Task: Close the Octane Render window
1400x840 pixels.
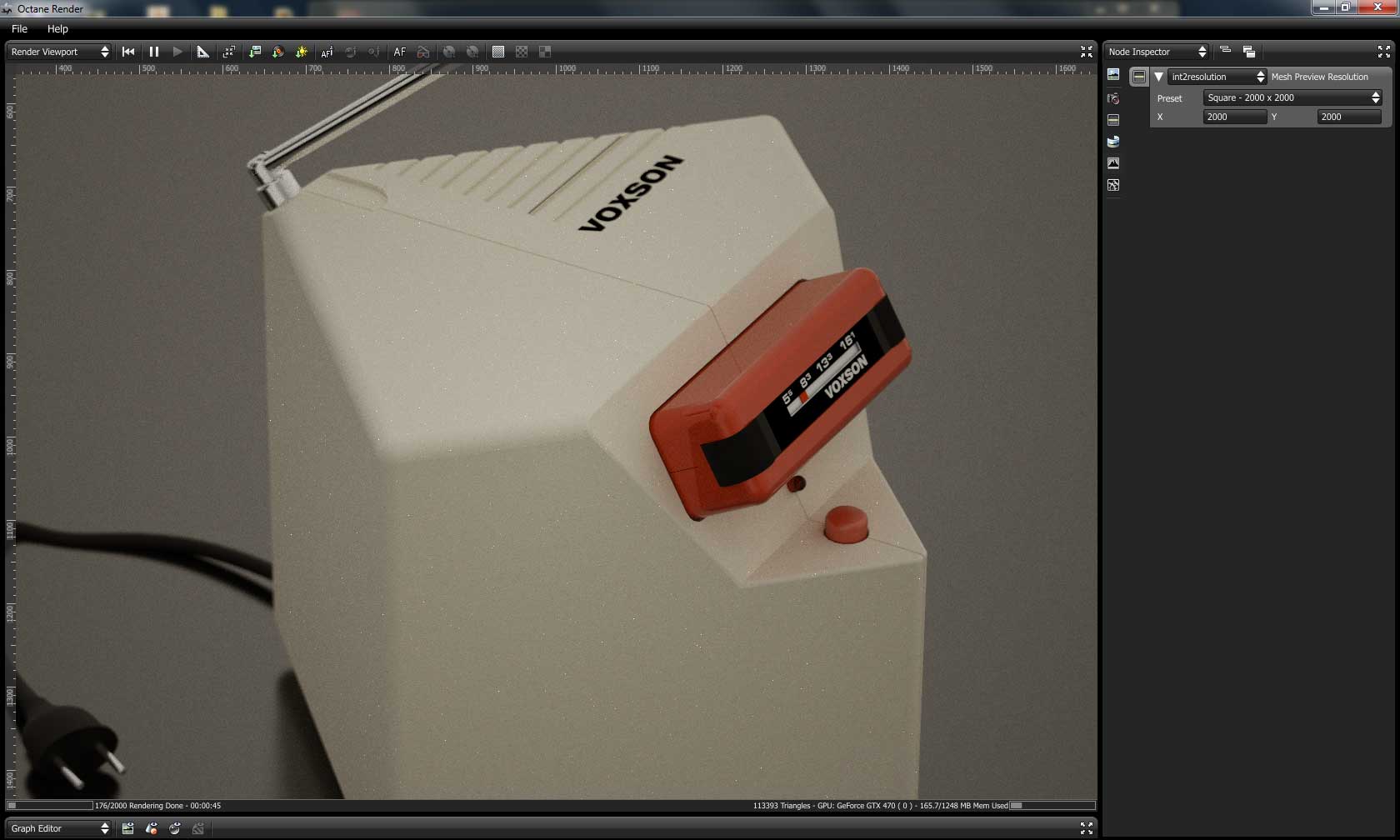Action: [1377, 7]
